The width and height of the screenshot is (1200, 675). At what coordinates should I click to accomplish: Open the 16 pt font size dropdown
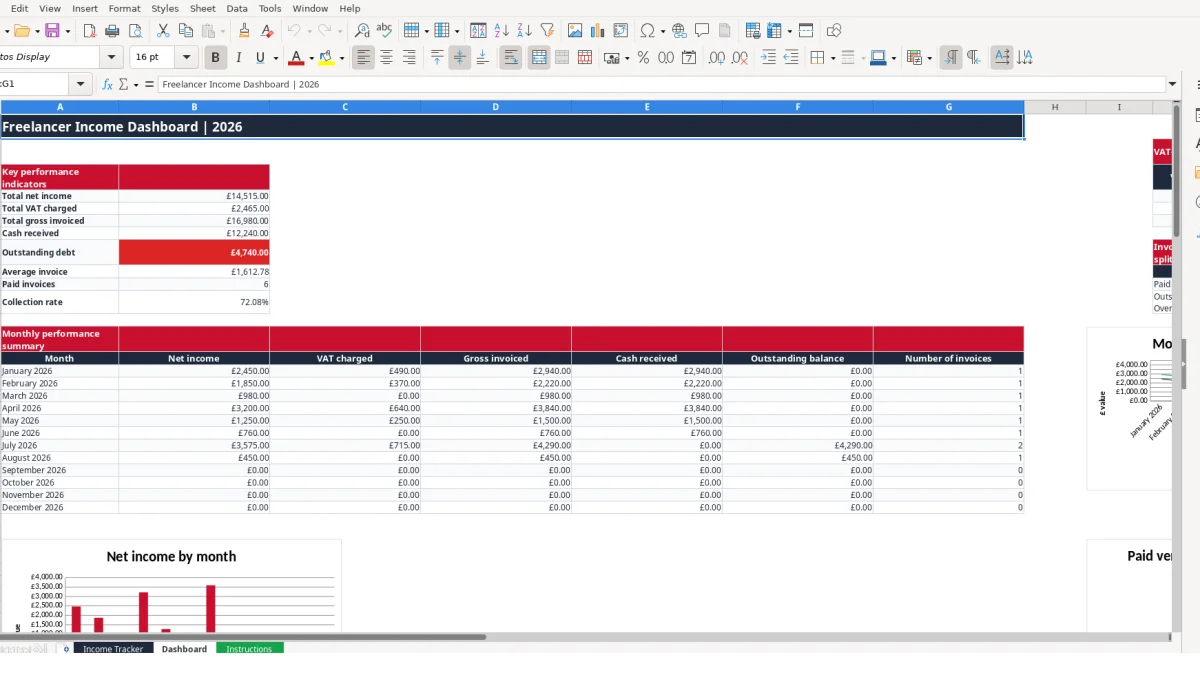tap(187, 58)
